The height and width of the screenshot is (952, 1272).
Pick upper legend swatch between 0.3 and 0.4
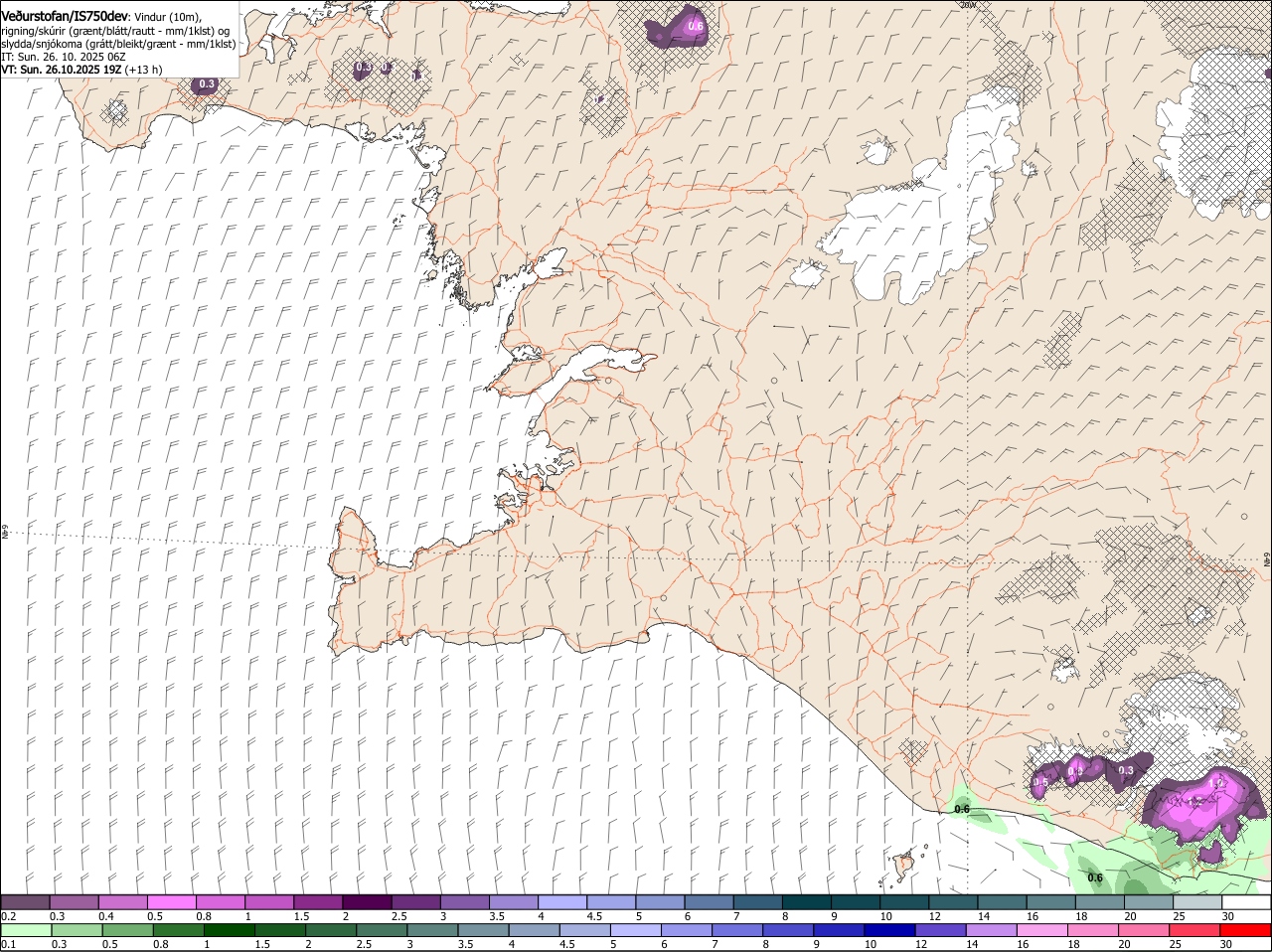[x=74, y=901]
